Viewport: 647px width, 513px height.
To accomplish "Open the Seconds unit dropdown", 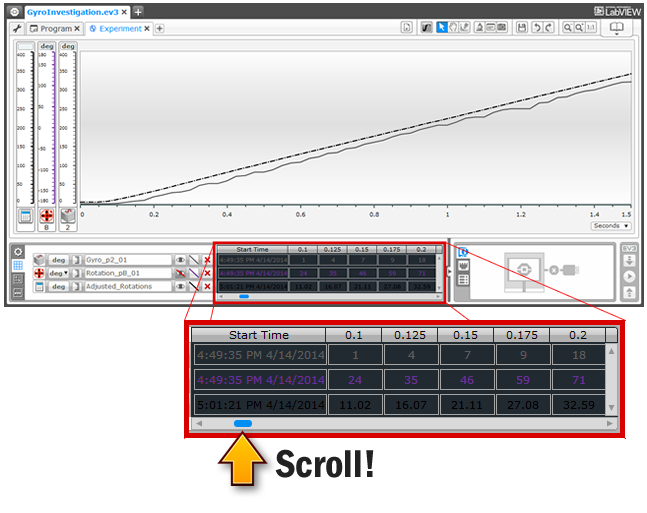I will click(x=611, y=226).
